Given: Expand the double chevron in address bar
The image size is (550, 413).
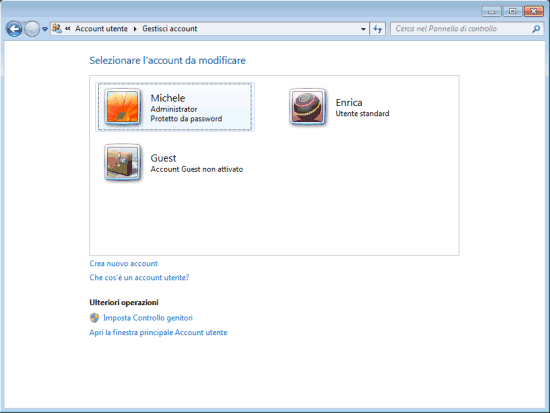Looking at the screenshot, I should [x=68, y=28].
